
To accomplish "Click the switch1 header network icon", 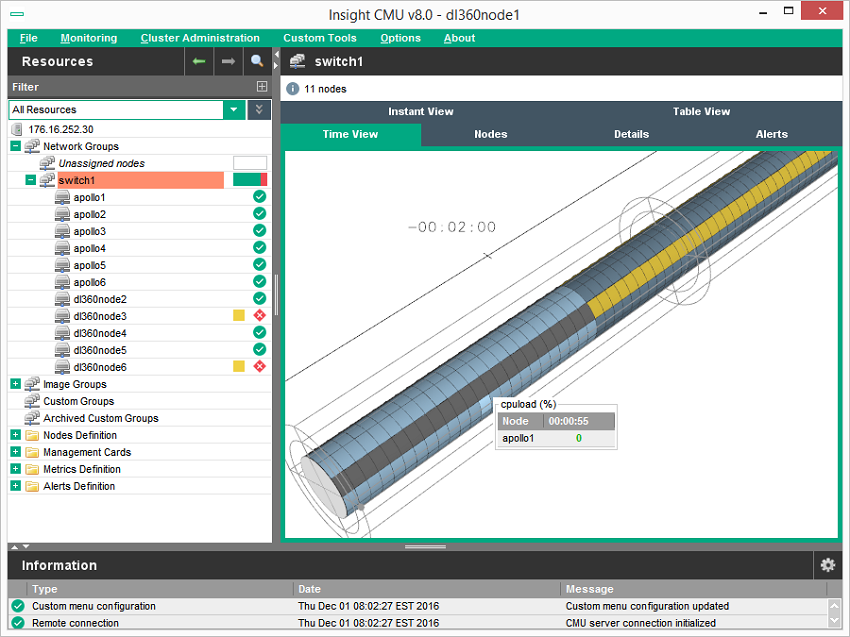I will click(x=297, y=61).
